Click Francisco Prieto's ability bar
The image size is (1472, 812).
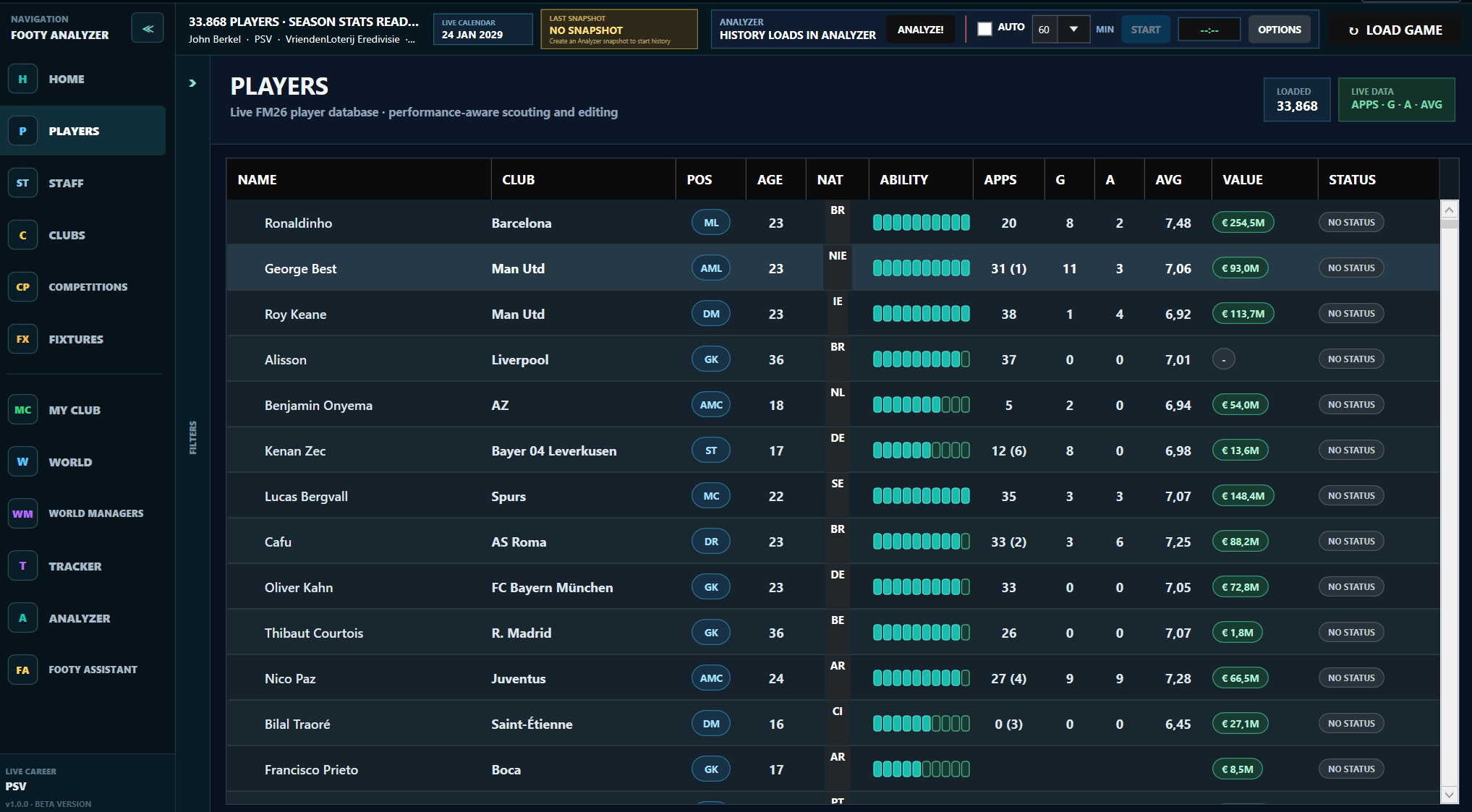pyautogui.click(x=921, y=769)
